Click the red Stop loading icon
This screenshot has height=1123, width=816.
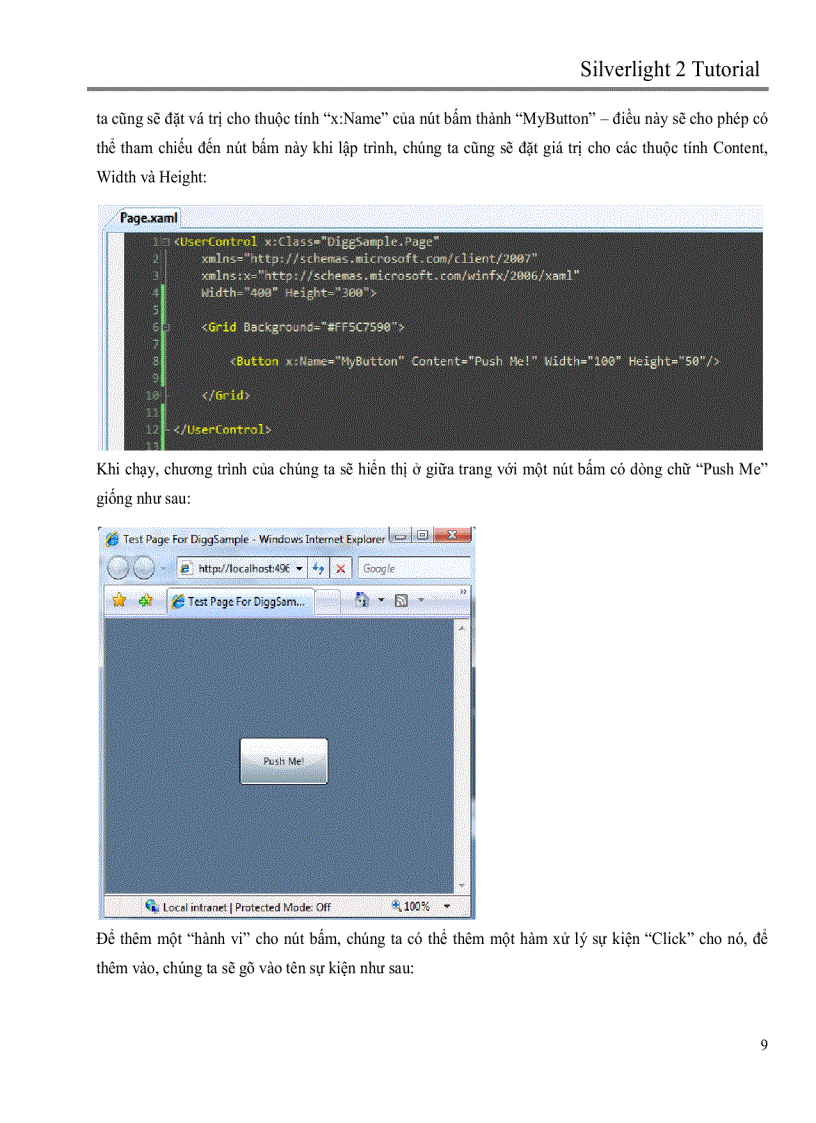[x=340, y=568]
